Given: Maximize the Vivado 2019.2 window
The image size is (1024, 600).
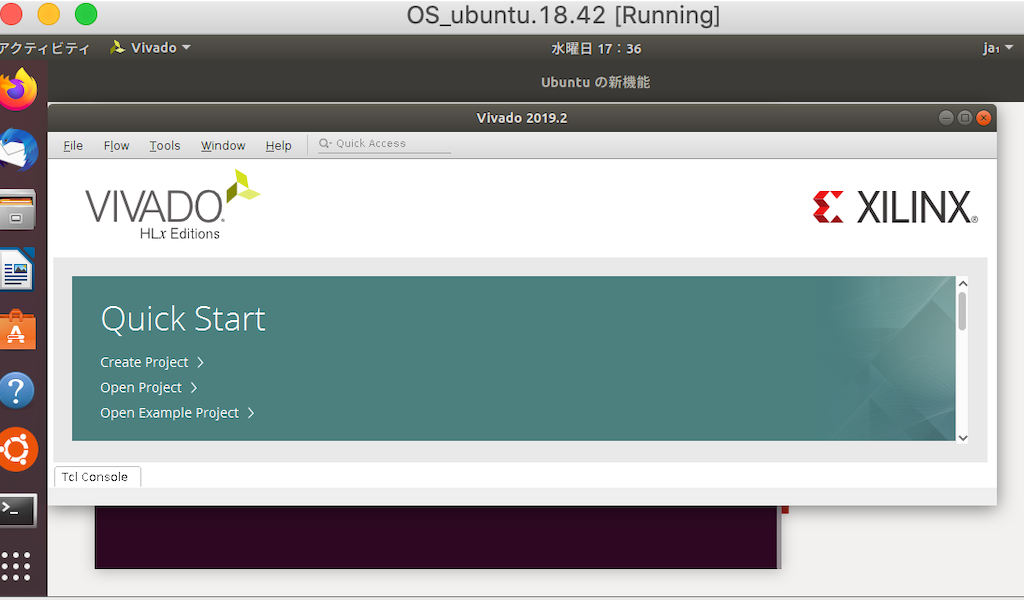Looking at the screenshot, I should point(965,118).
